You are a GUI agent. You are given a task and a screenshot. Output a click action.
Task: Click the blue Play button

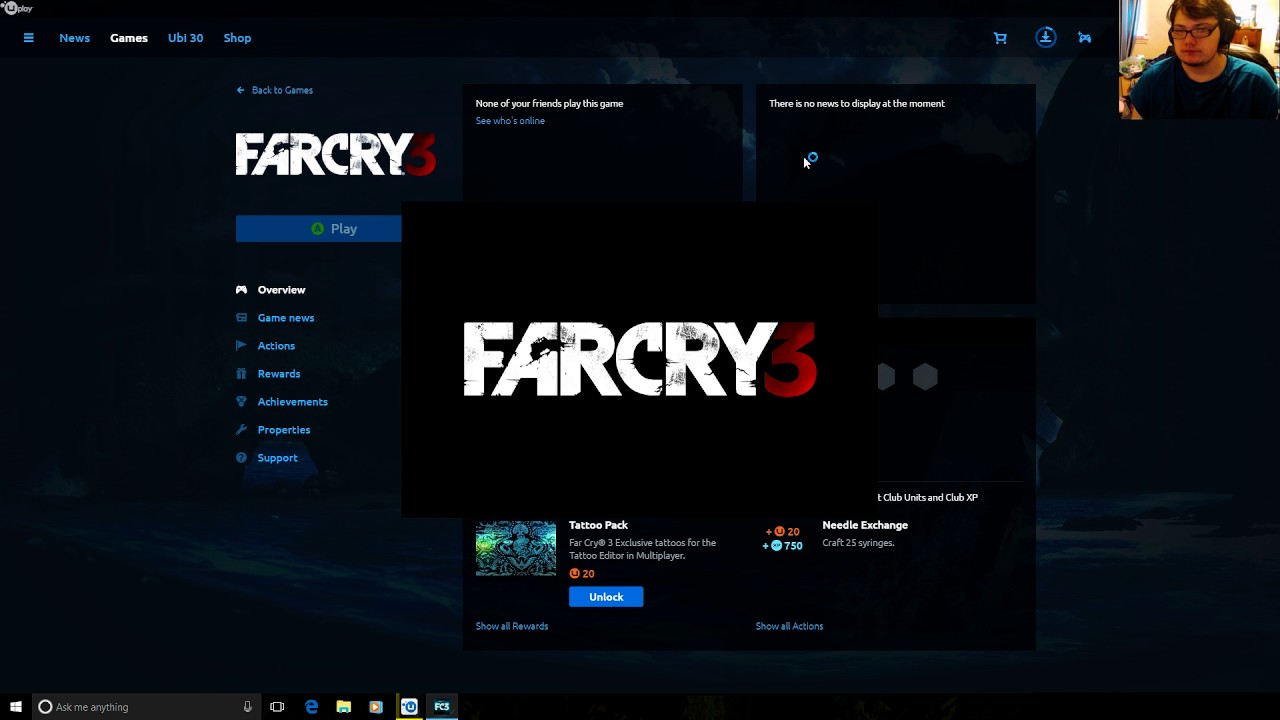click(318, 229)
